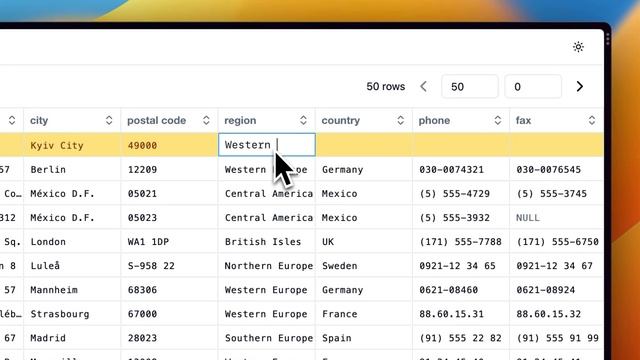
Task: Select the 030-0074321 phone cell
Action: pos(461,169)
